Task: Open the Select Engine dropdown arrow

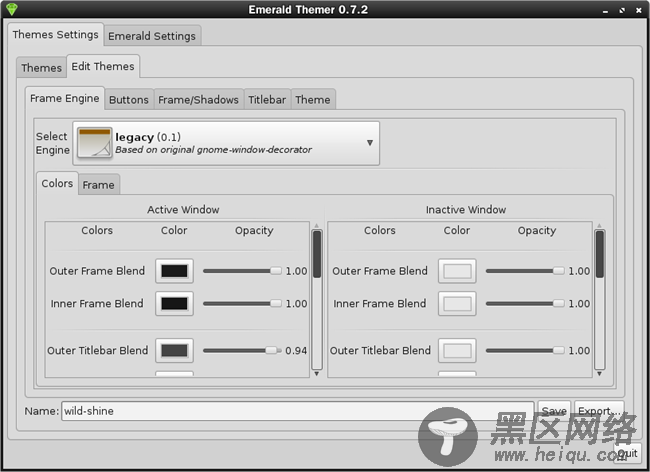Action: (x=370, y=143)
